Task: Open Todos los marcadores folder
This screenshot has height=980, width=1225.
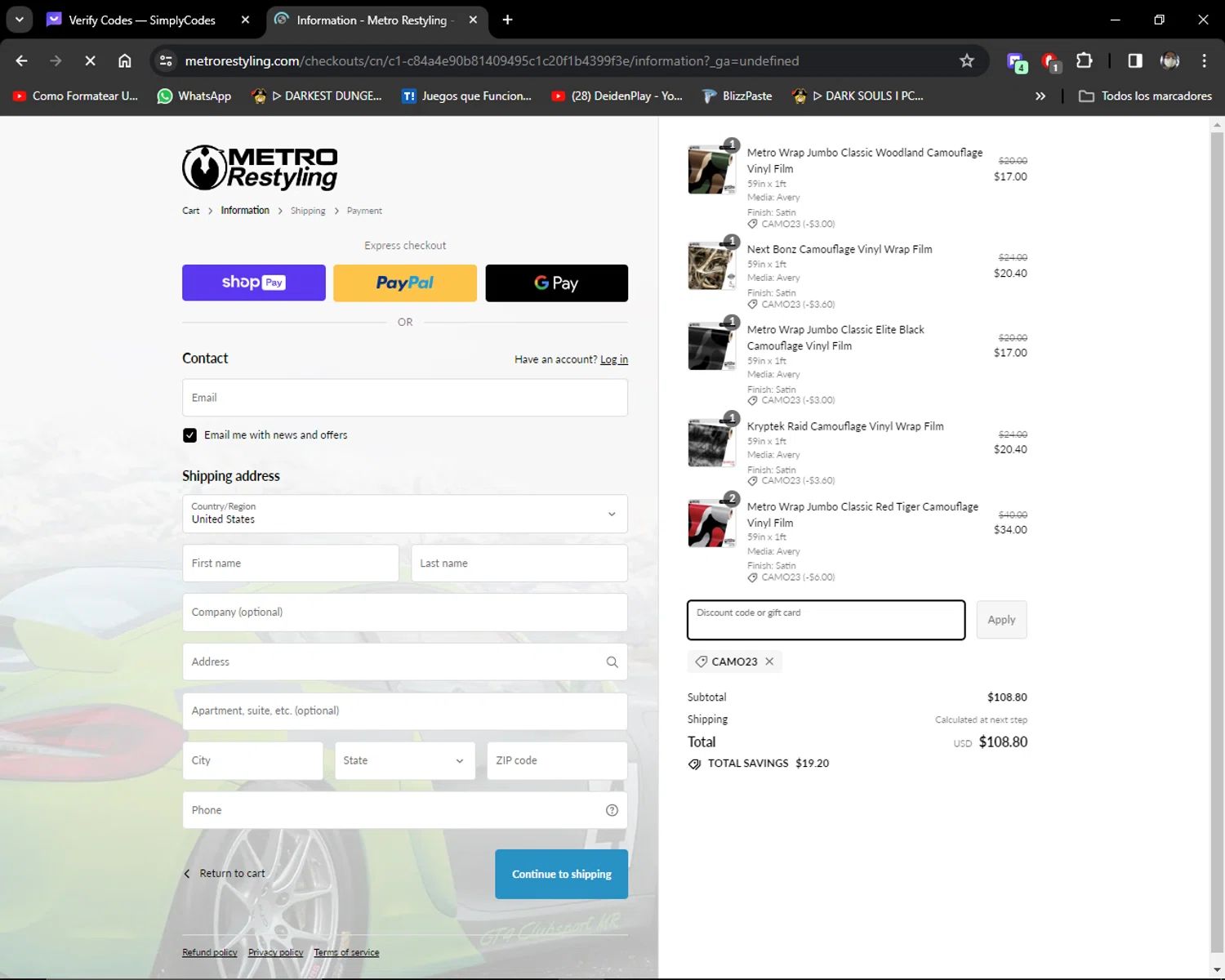Action: pos(1145,96)
